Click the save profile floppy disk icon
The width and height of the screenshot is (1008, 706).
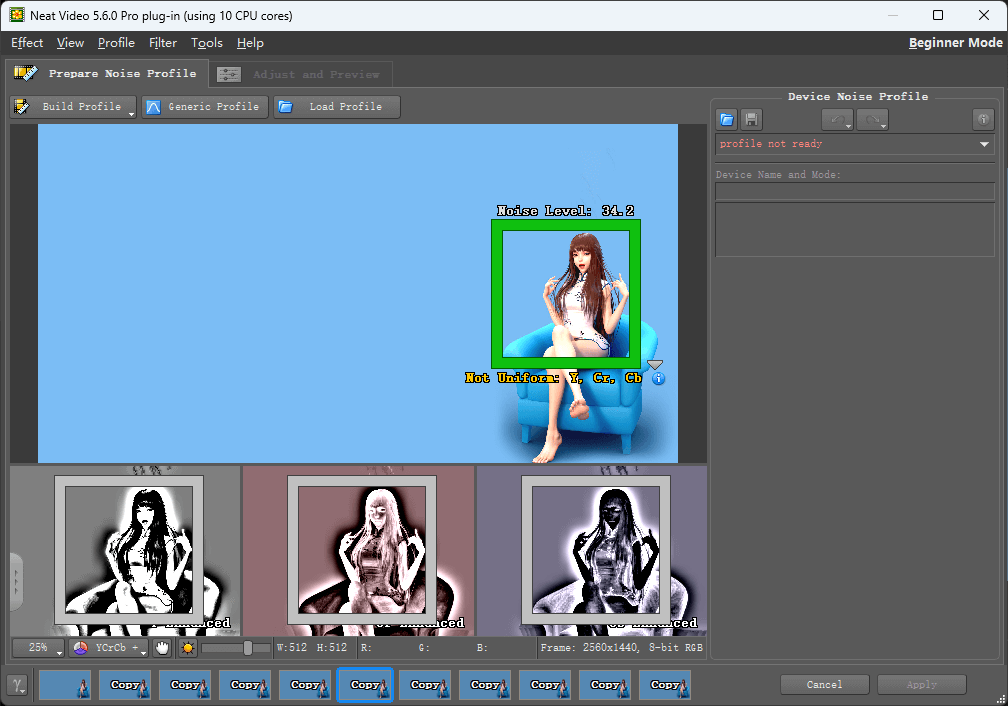(x=750, y=120)
